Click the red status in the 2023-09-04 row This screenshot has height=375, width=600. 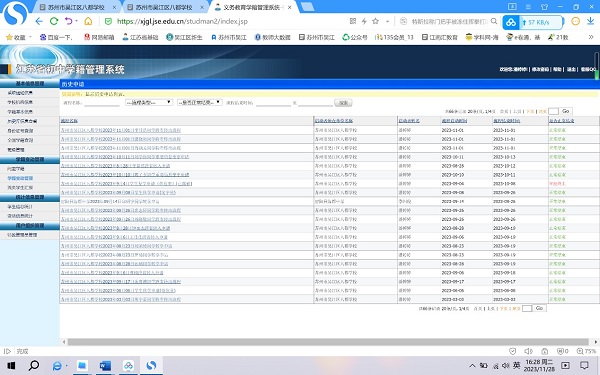tap(557, 184)
